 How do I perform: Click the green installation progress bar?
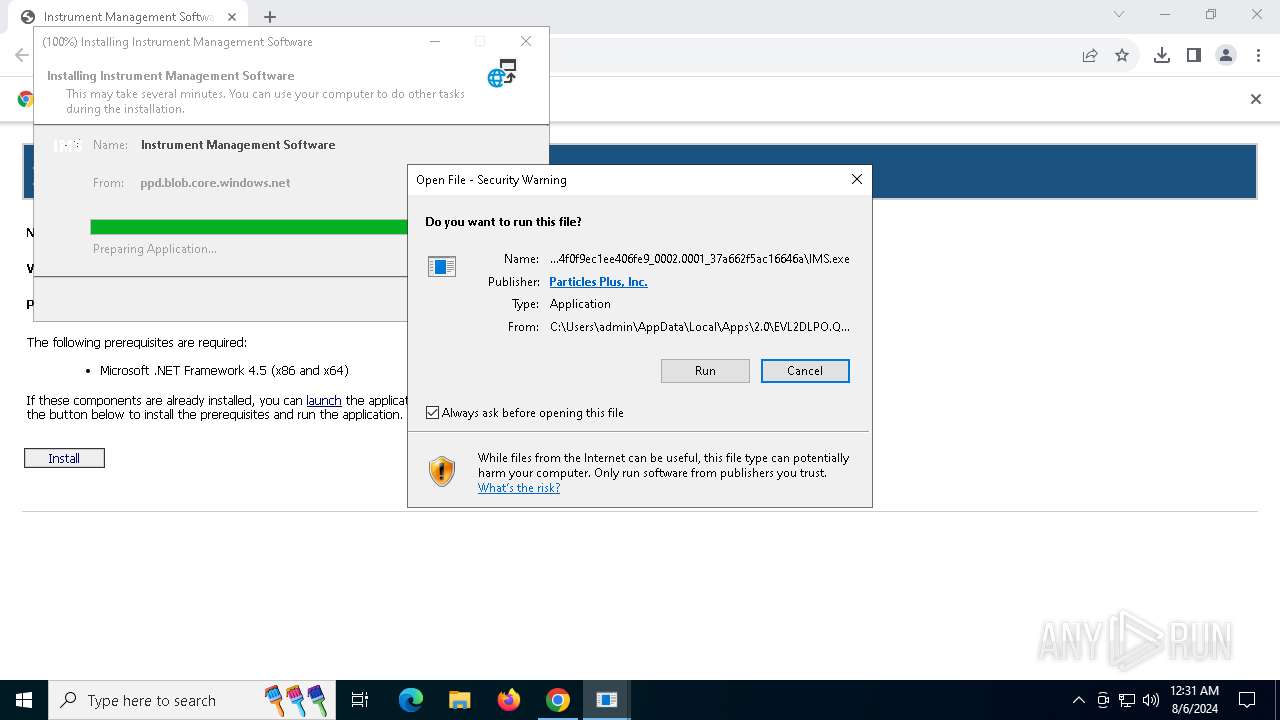click(x=249, y=227)
